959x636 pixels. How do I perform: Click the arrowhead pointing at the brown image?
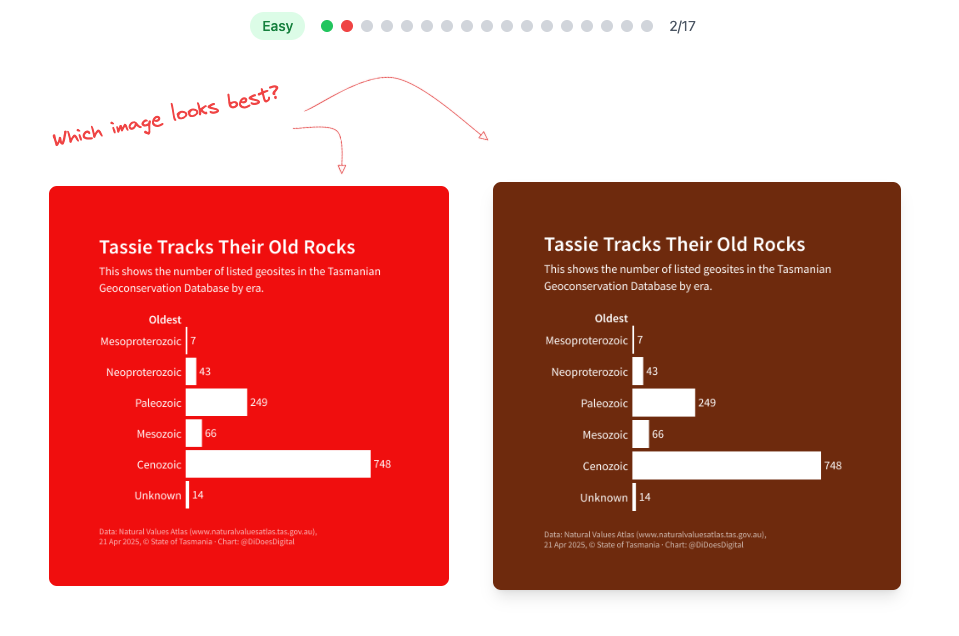pos(484,136)
